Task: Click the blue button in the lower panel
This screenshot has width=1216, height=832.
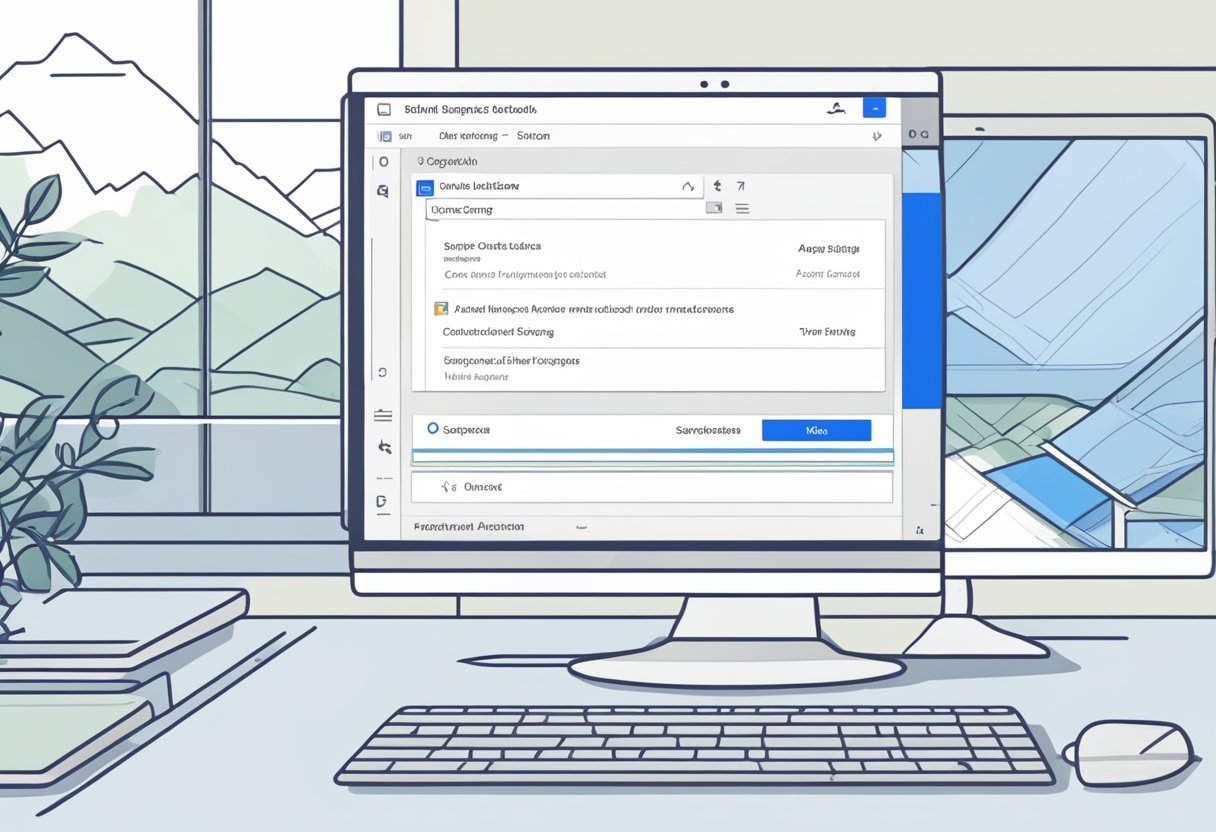Action: click(816, 430)
